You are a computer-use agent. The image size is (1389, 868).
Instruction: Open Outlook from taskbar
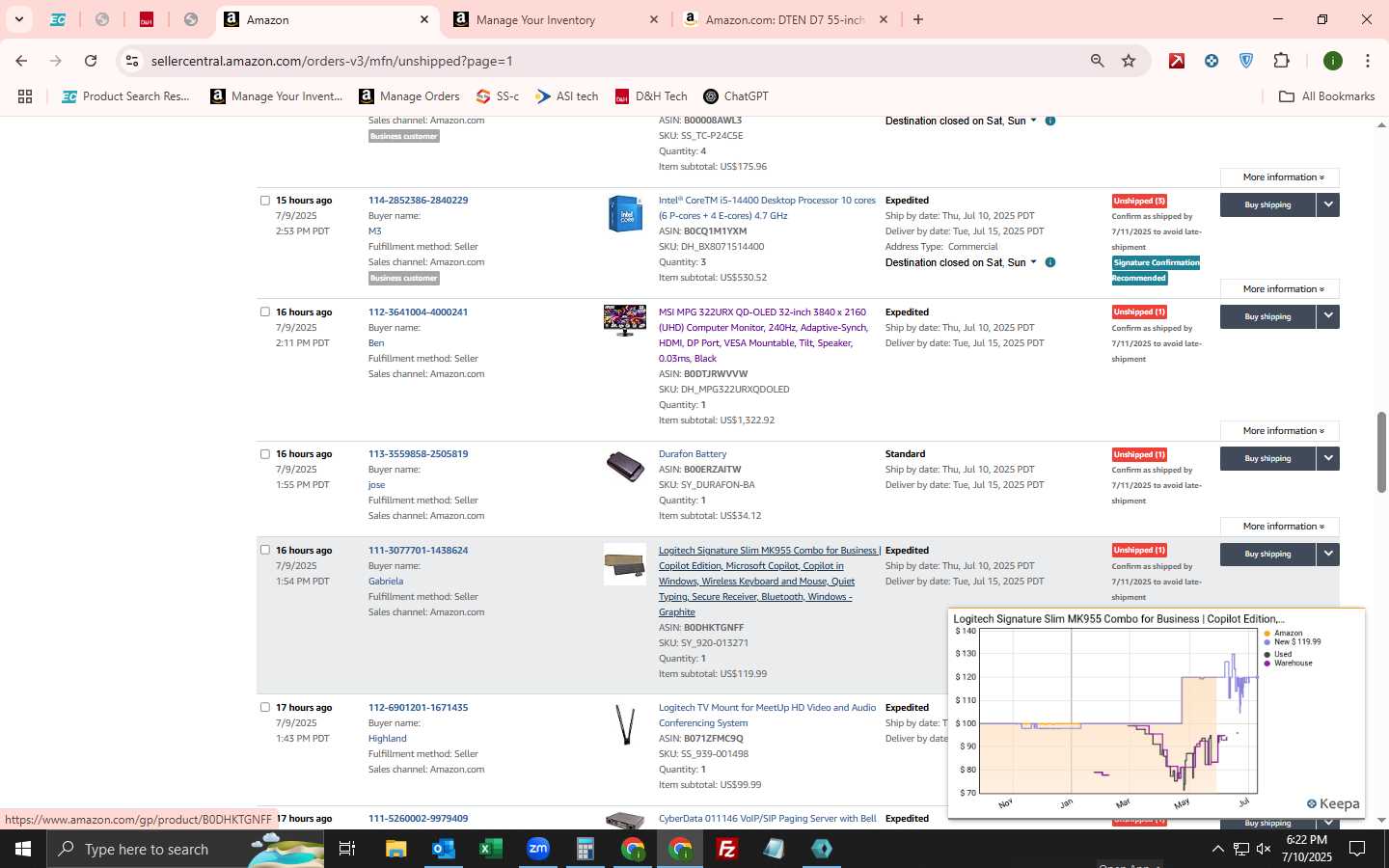pos(444,849)
